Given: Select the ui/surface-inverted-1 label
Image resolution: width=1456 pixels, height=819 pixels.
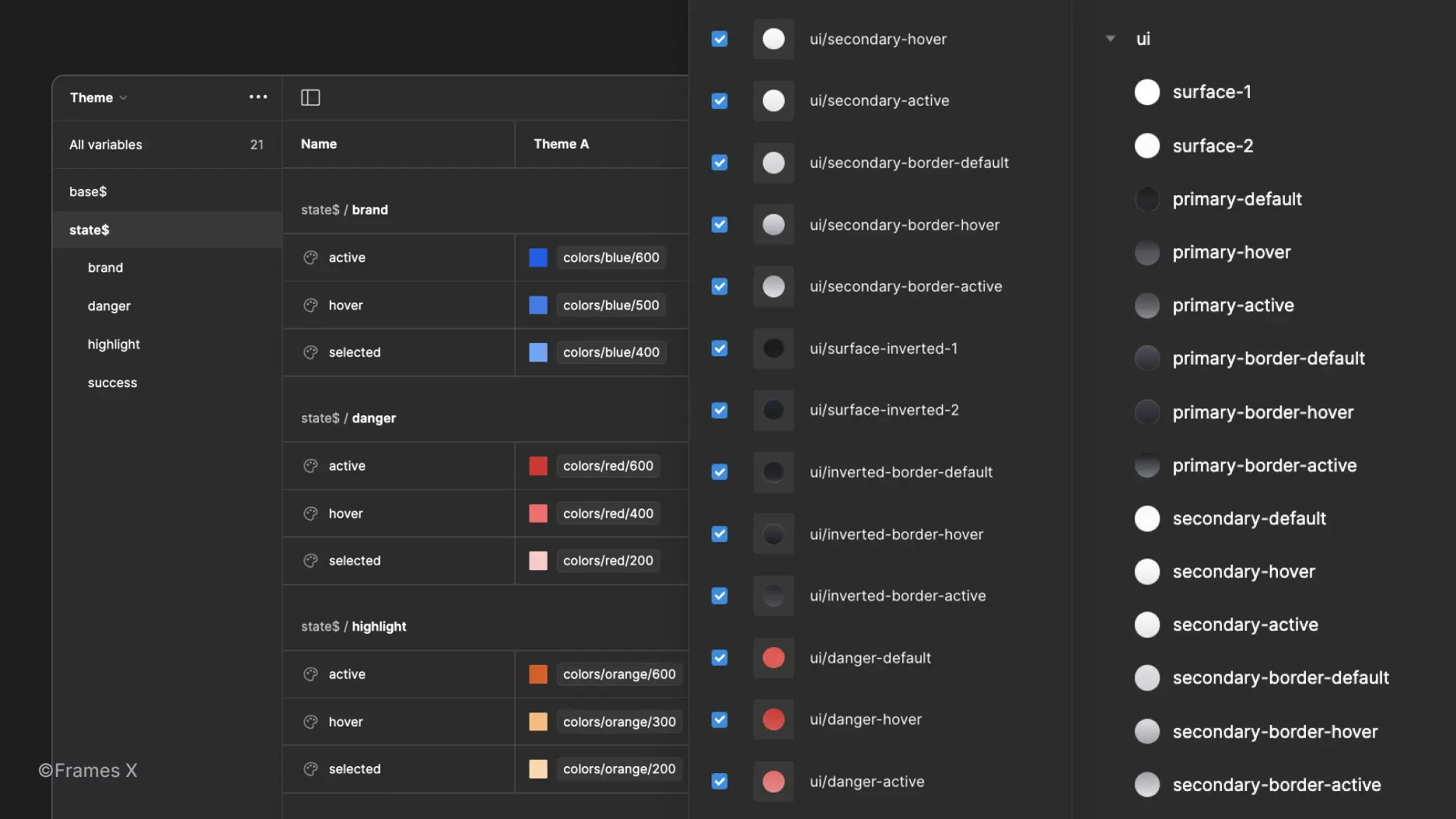Looking at the screenshot, I should [884, 348].
